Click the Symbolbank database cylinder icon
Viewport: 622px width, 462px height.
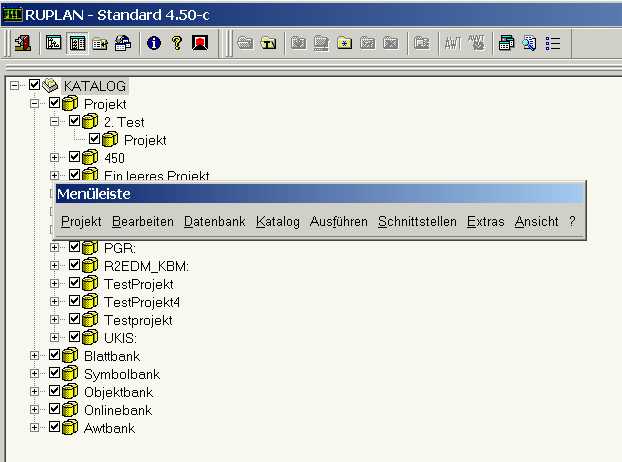70,373
